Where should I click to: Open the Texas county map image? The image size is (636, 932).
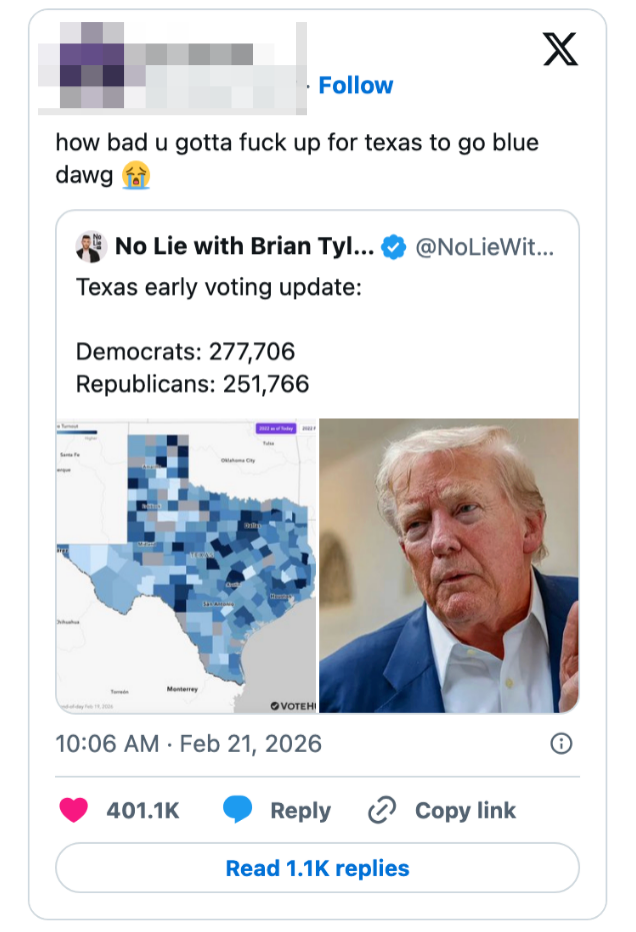187,566
